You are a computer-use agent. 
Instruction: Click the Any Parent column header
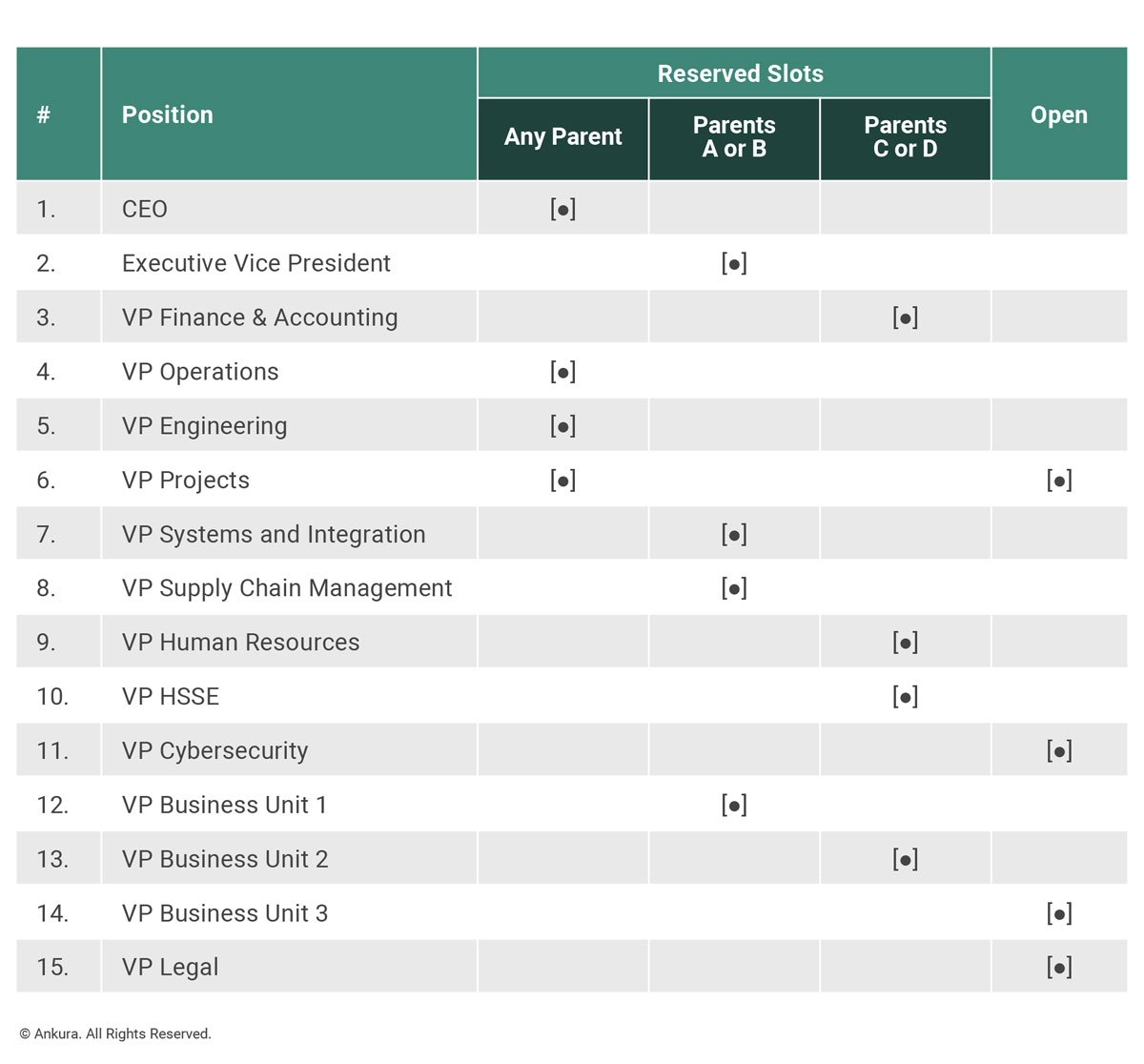(562, 137)
